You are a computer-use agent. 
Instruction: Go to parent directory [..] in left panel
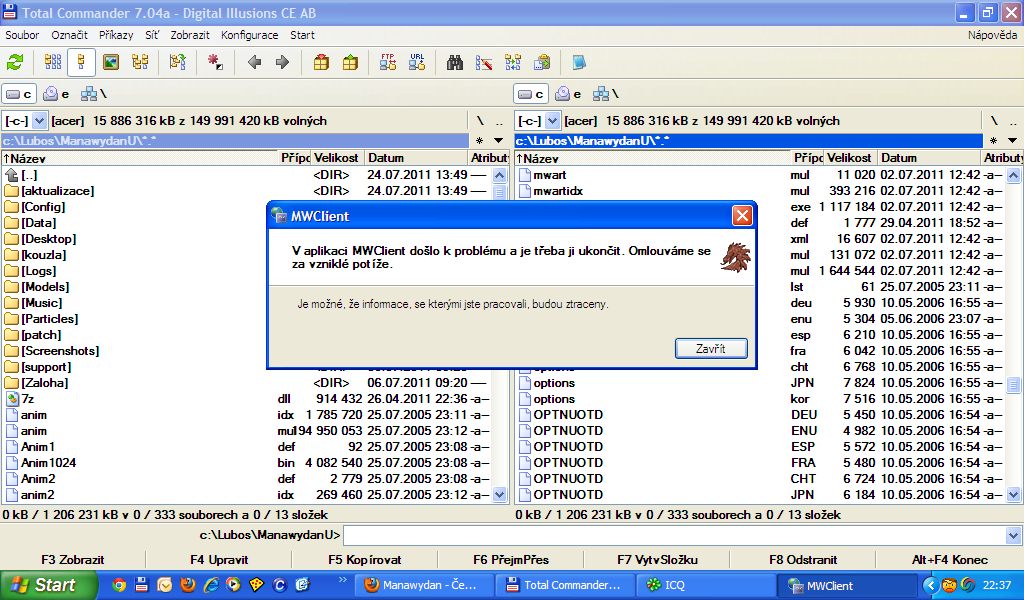tap(29, 175)
